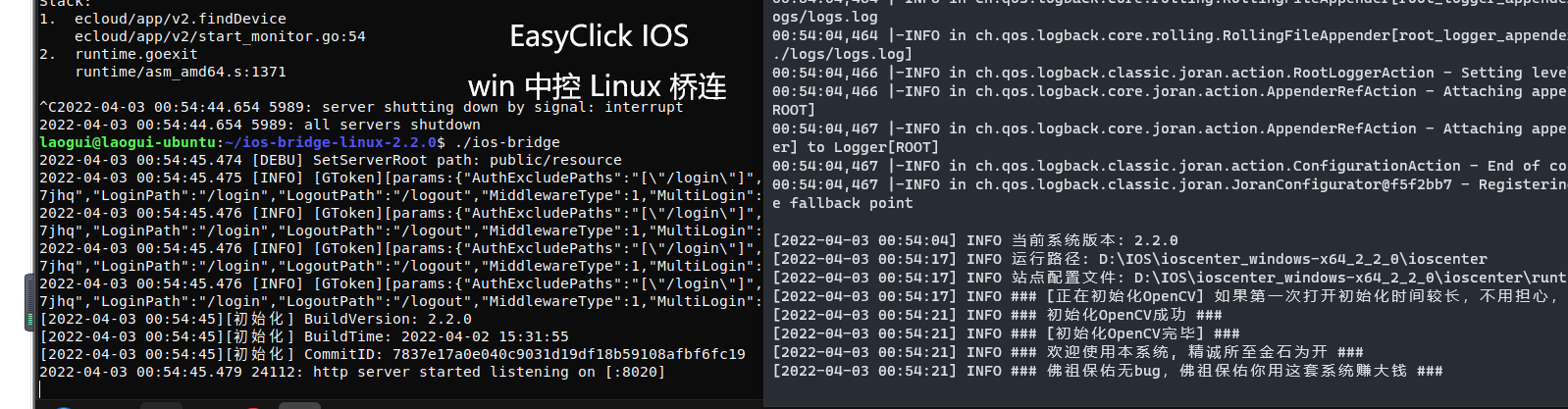Click "http server started listening on [:8020]"
The height and width of the screenshot is (409, 1568).
[352, 372]
